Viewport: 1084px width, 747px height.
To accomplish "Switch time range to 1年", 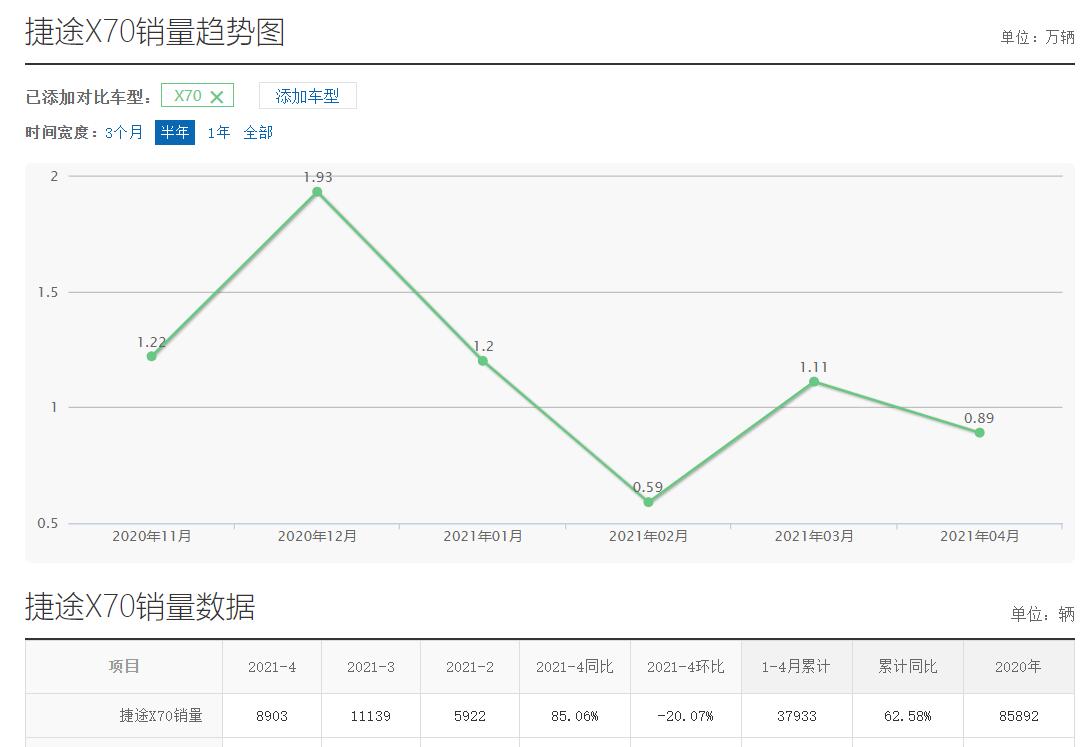I will (x=218, y=132).
